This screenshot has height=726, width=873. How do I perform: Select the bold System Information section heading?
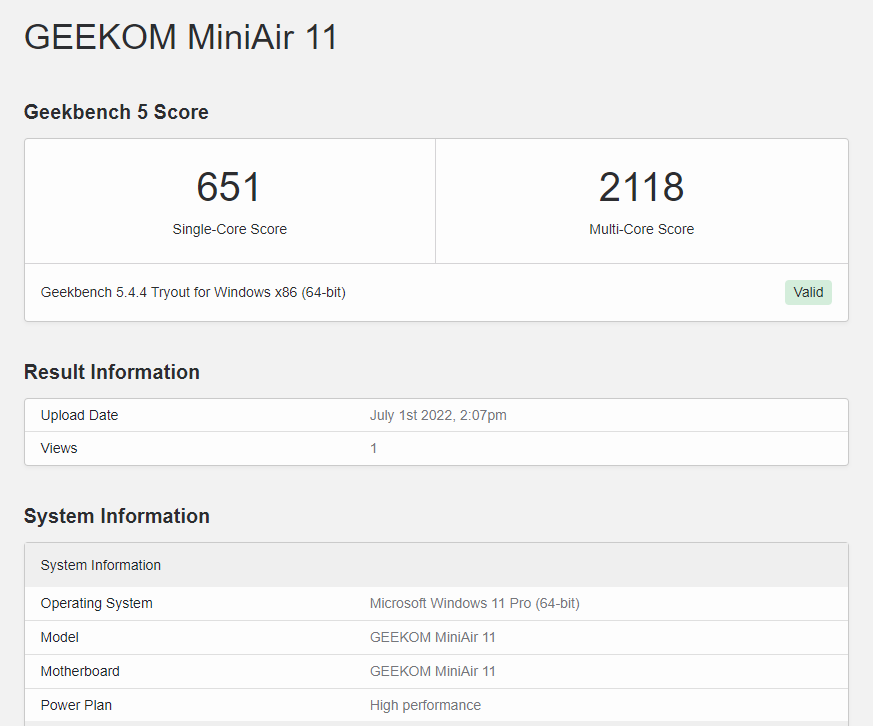coord(116,516)
